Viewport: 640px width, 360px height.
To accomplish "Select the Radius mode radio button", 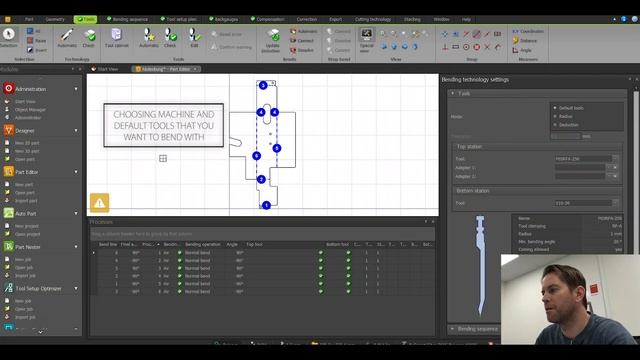I will (x=555, y=116).
